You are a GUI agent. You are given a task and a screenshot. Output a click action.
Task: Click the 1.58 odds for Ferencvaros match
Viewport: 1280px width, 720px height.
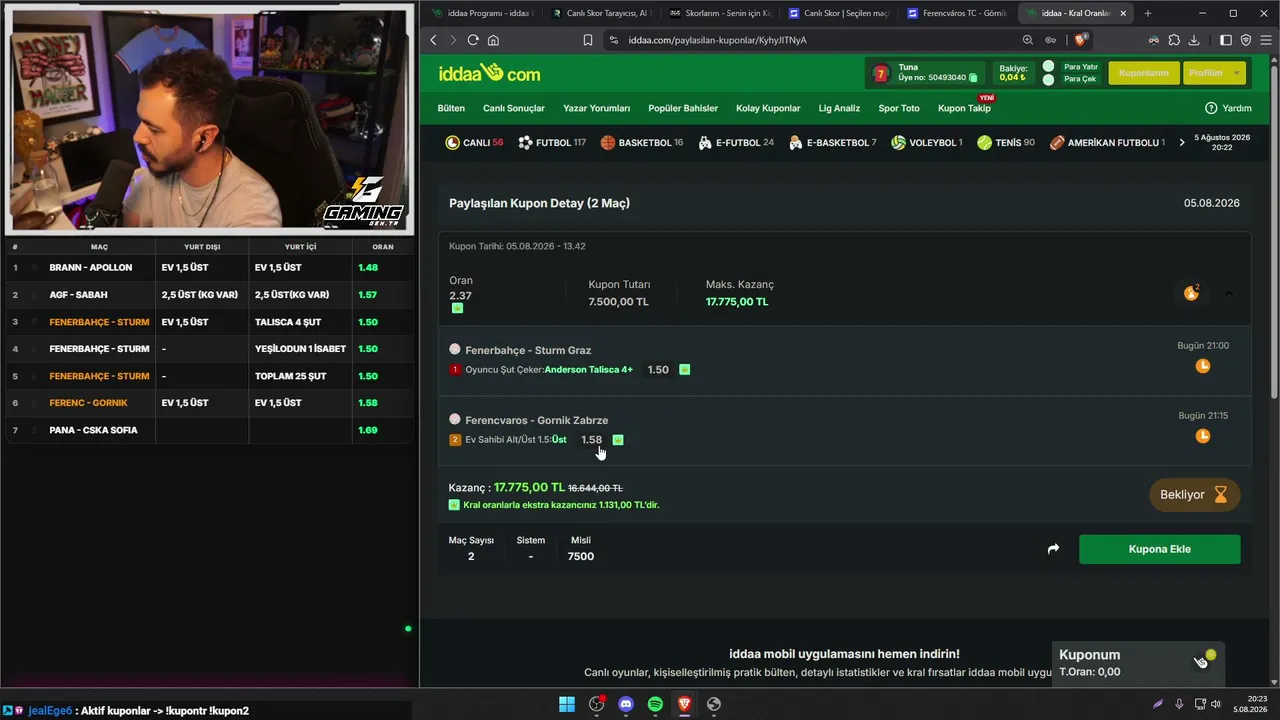click(x=592, y=440)
